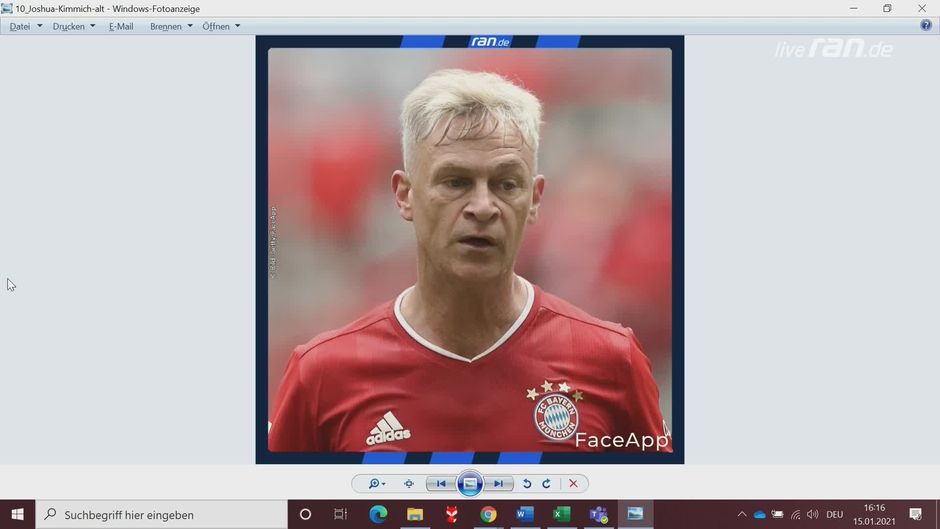Rotate image counterclockwise
This screenshot has width=940, height=529.
pyautogui.click(x=527, y=484)
